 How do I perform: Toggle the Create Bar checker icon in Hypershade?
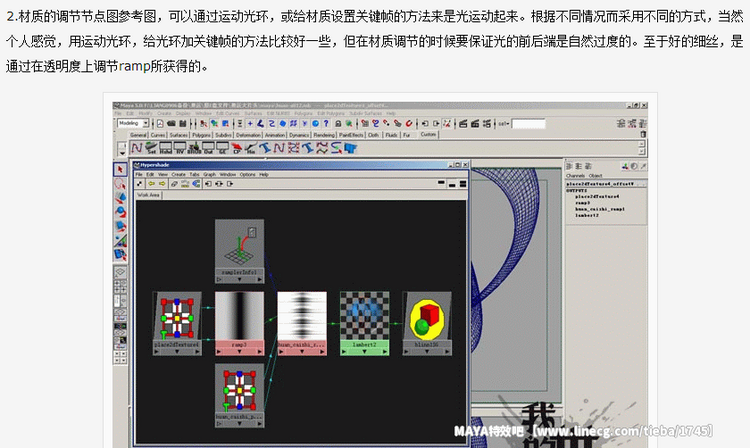click(140, 184)
